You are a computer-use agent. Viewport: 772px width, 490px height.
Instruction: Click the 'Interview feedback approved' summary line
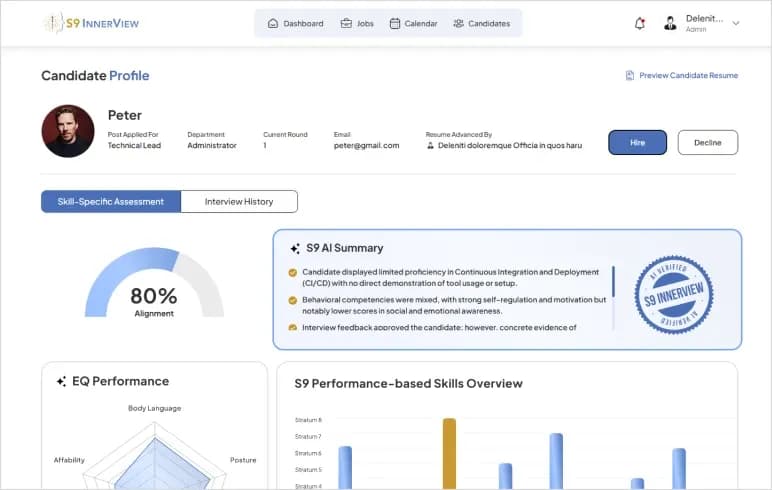tap(439, 327)
